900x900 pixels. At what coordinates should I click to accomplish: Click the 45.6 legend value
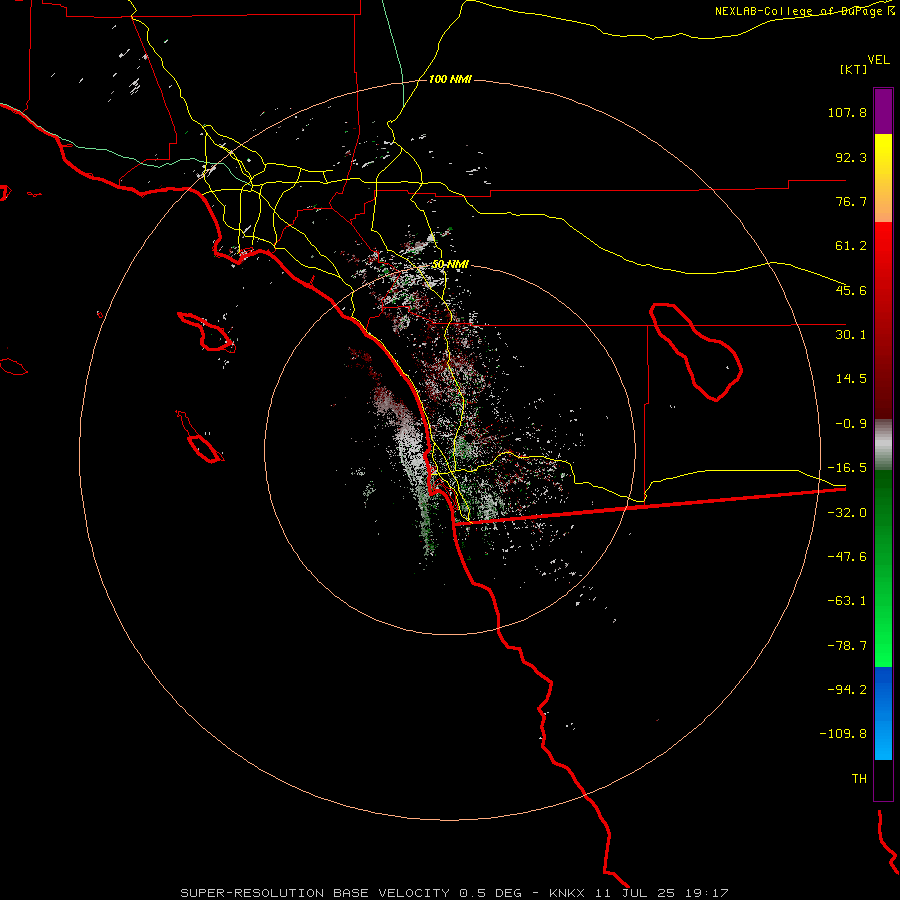(851, 290)
